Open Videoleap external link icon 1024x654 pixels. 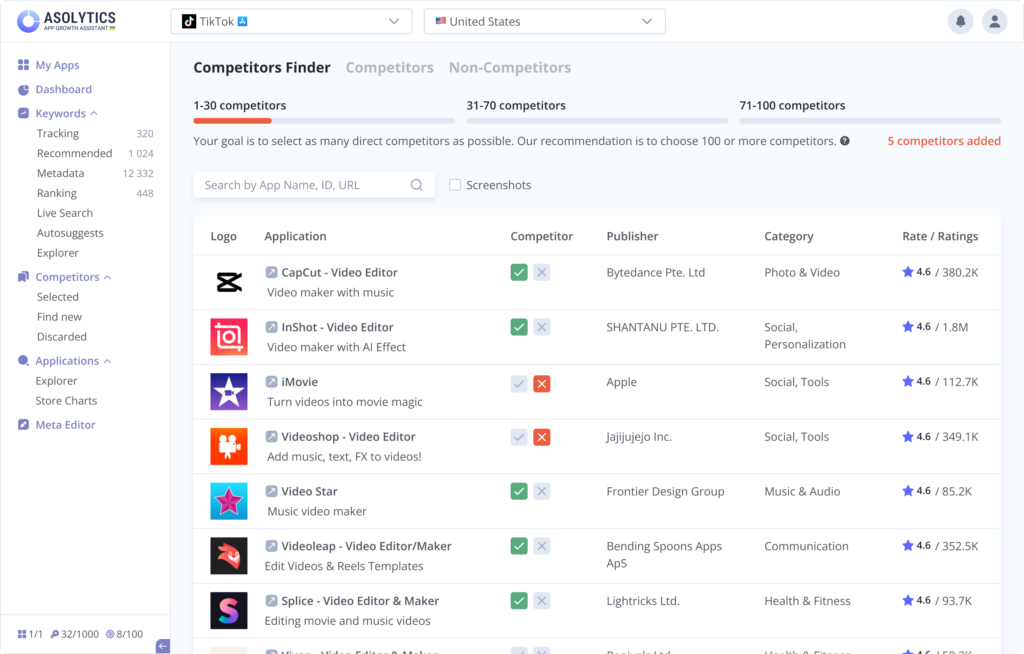(271, 546)
